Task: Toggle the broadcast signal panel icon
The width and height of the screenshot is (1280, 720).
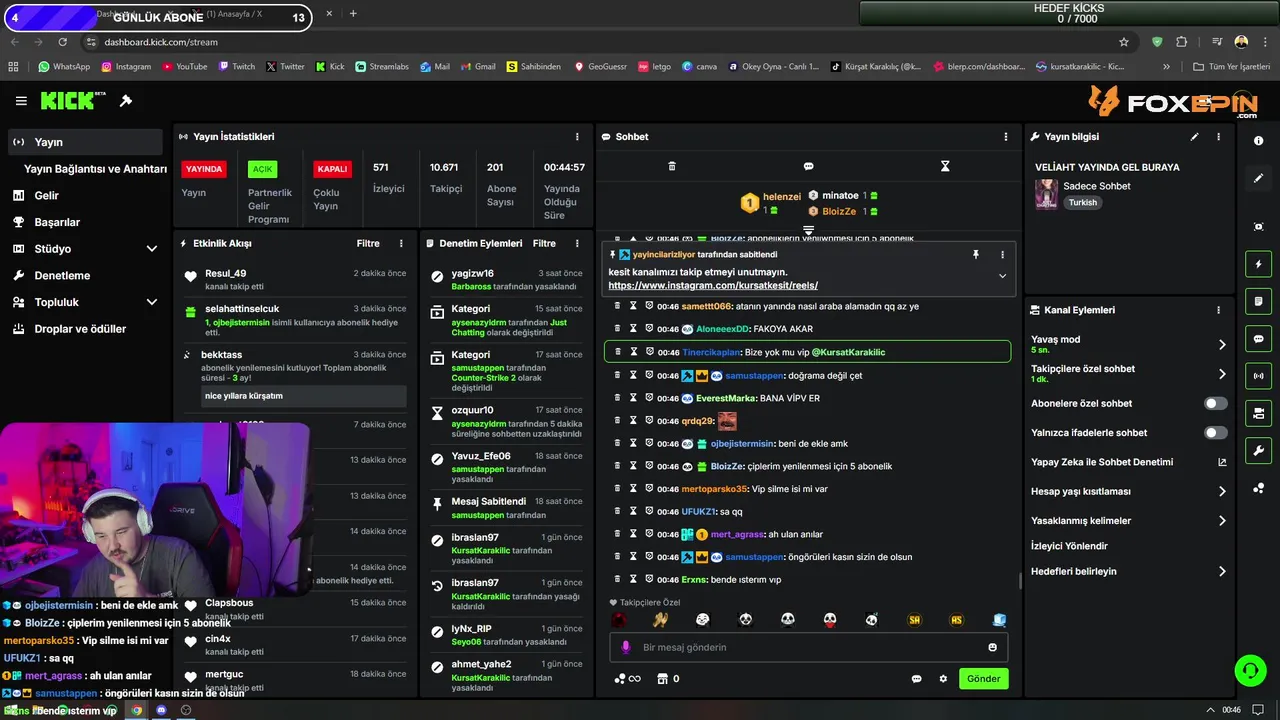Action: pos(1258,376)
